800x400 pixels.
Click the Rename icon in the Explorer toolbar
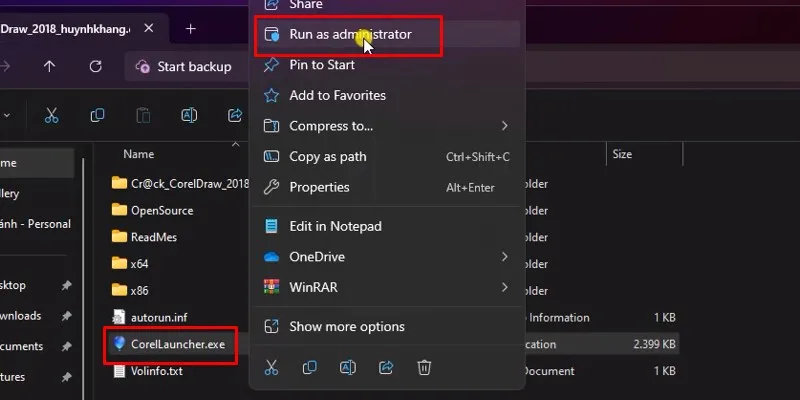(189, 115)
